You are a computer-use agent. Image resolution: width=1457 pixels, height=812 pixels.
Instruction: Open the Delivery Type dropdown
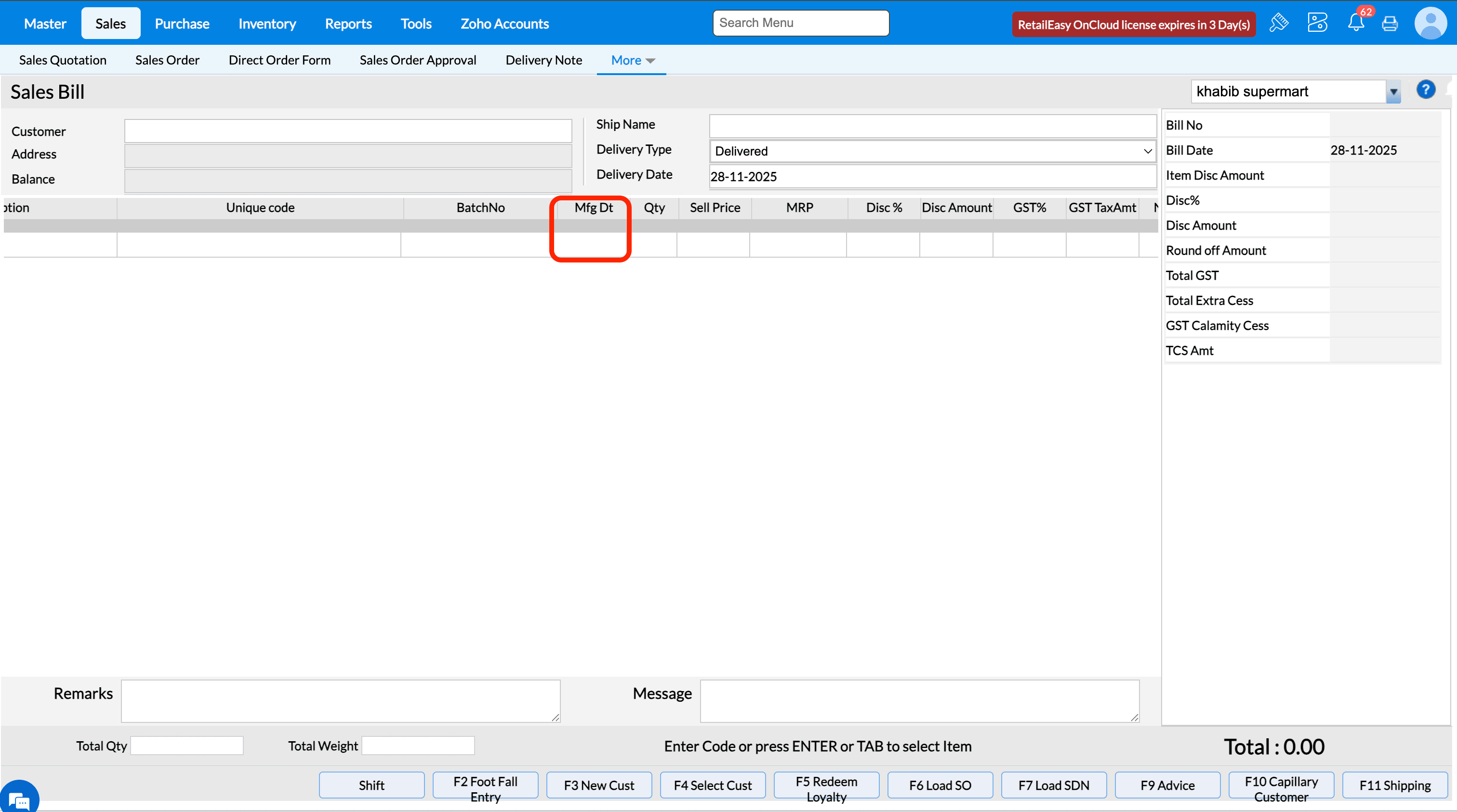[x=933, y=151]
